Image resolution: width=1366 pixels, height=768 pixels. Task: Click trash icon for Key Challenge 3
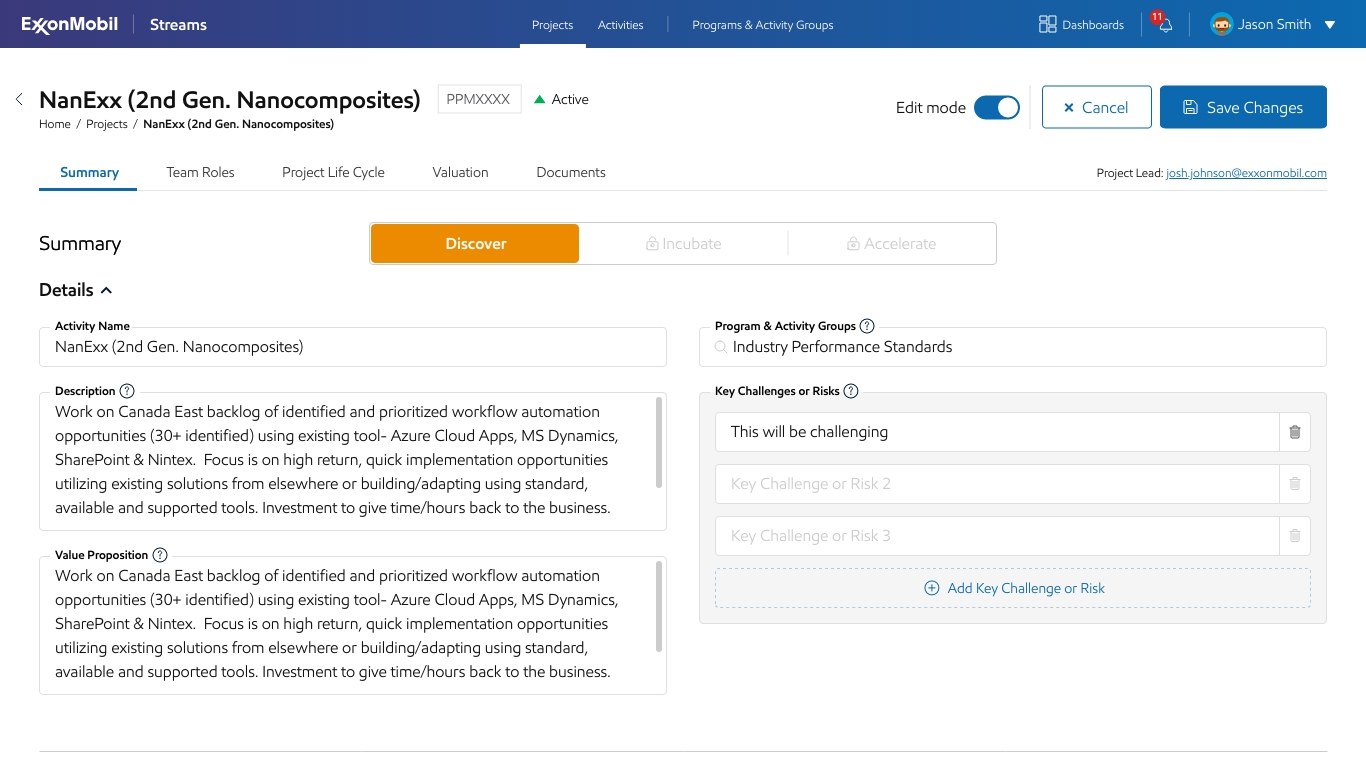point(1295,536)
